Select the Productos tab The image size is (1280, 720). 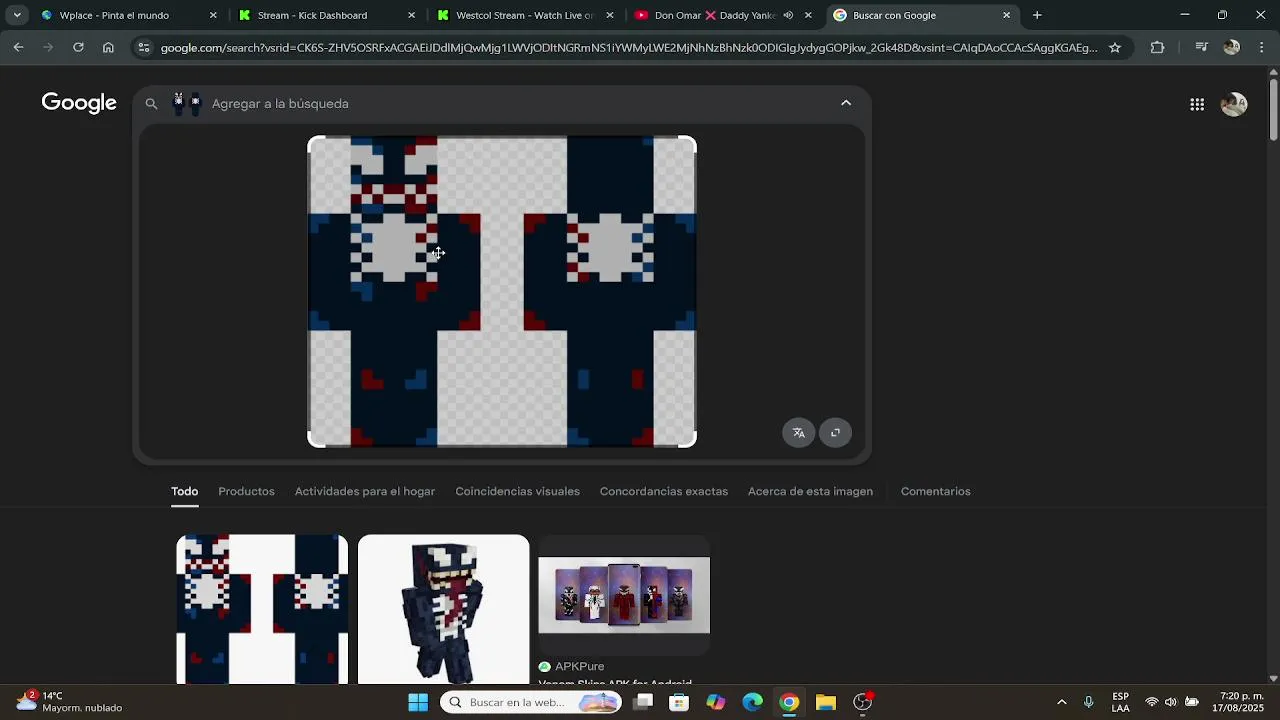coord(246,491)
